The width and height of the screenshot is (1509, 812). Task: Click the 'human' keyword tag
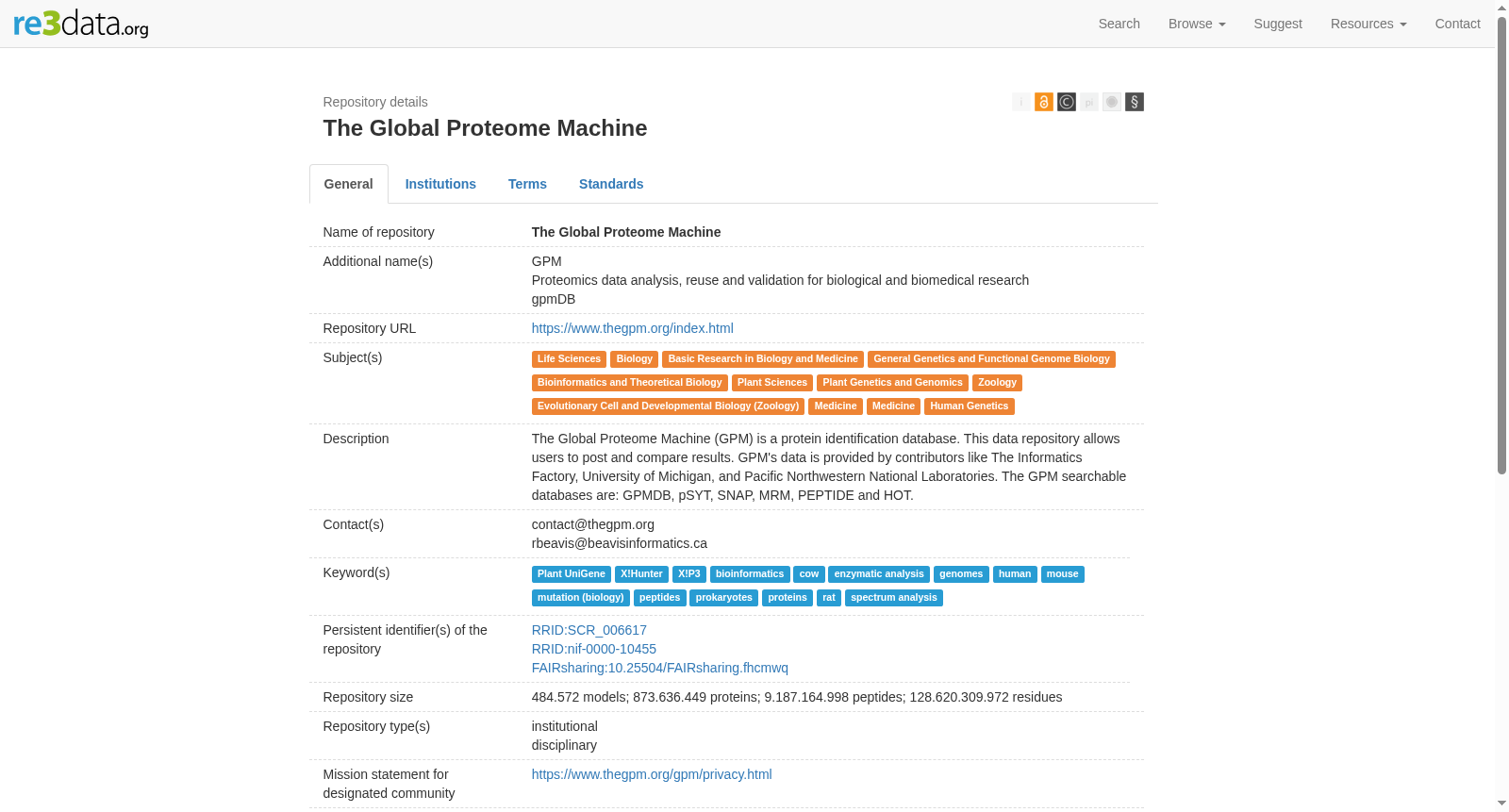[1015, 574]
